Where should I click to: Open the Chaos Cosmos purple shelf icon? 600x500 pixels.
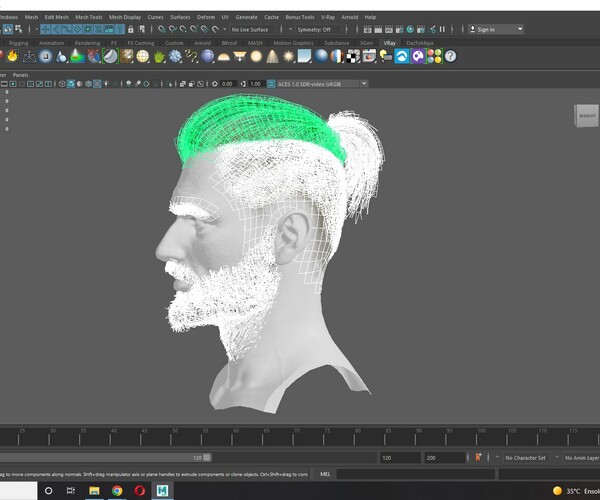[x=418, y=57]
